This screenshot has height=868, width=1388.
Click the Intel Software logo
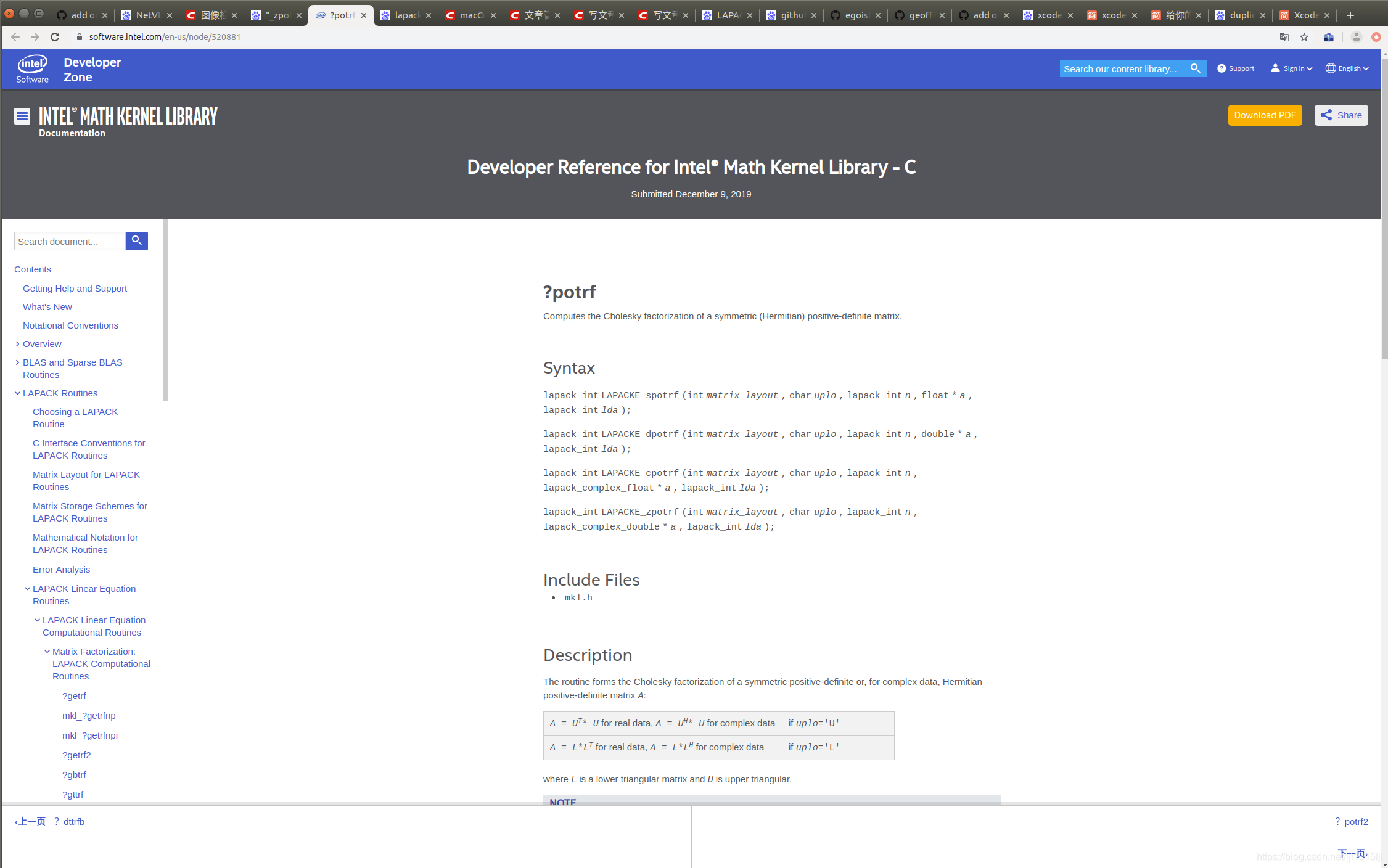pos(33,69)
